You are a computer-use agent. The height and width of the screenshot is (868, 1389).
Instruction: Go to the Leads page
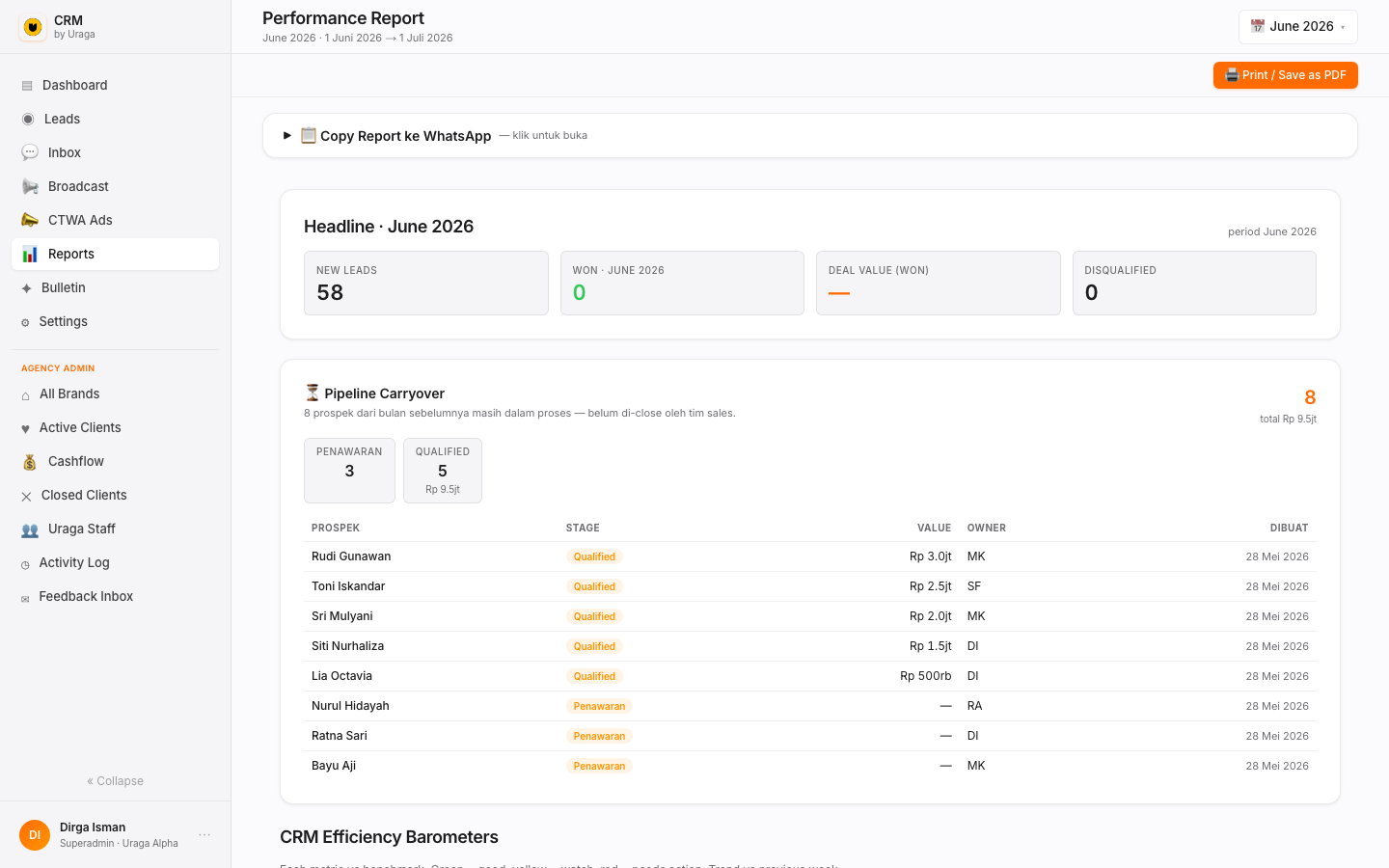[x=115, y=119]
